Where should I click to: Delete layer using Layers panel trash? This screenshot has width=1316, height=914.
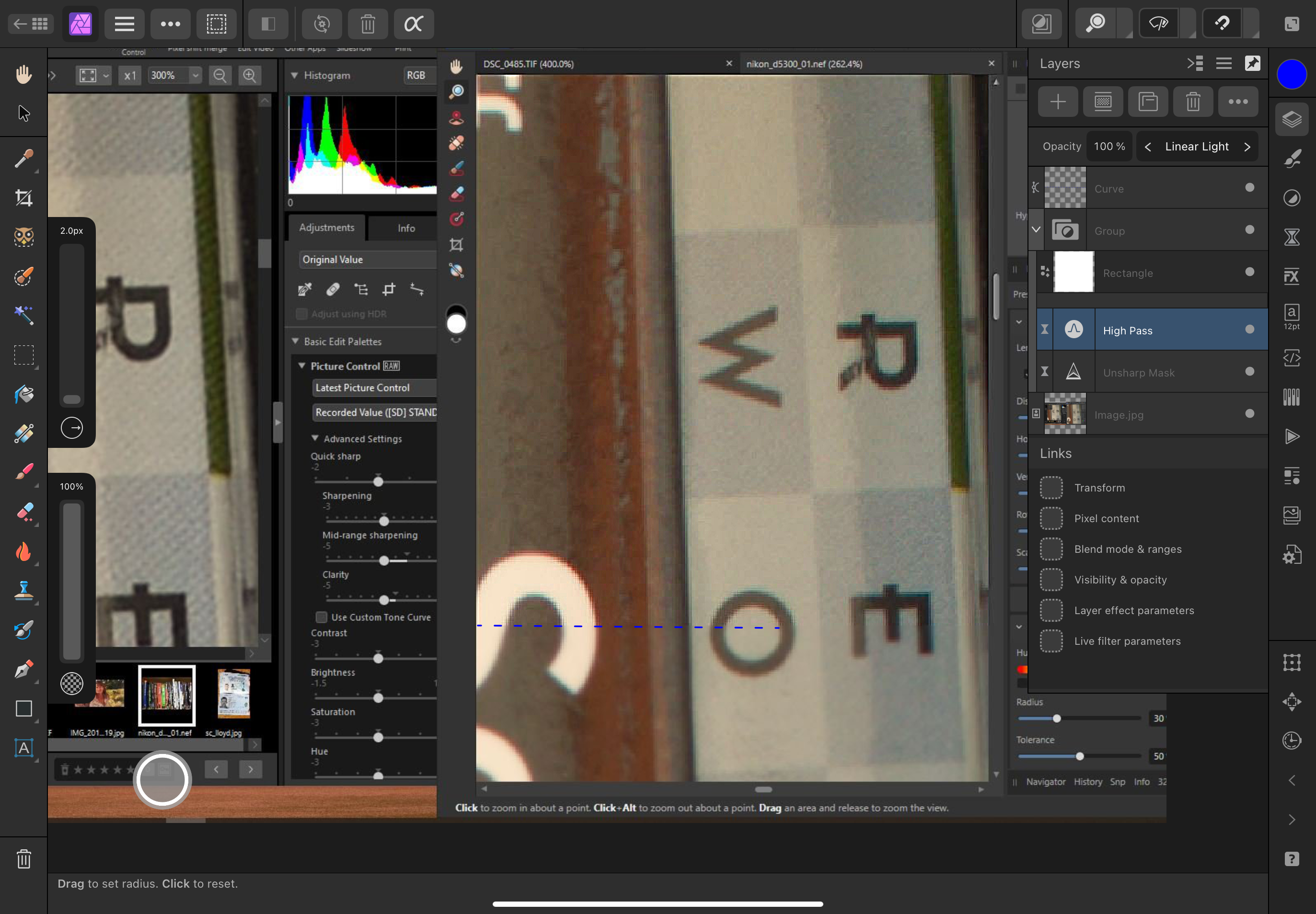pyautogui.click(x=1193, y=102)
